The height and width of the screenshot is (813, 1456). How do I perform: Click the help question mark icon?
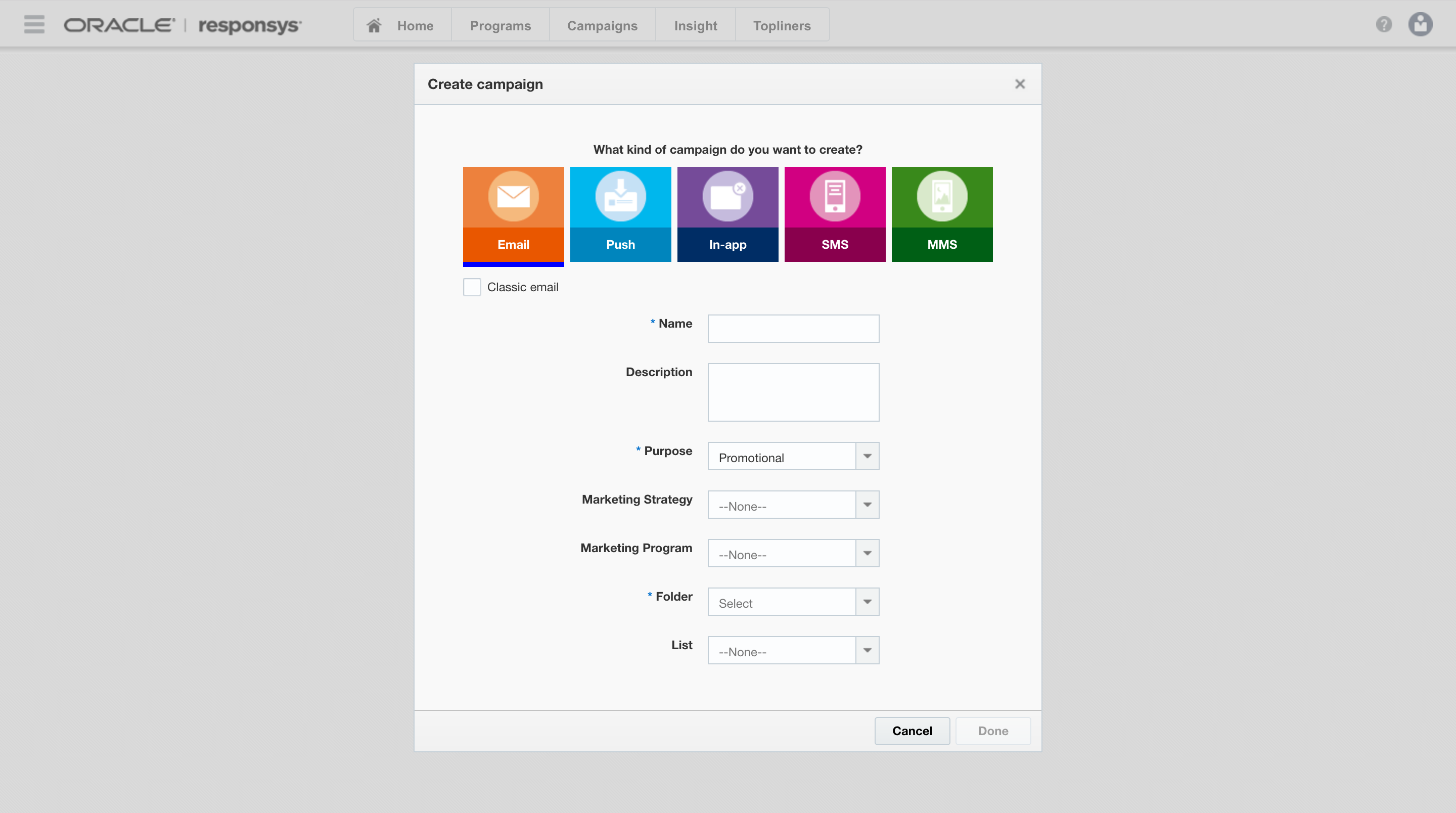click(x=1384, y=25)
